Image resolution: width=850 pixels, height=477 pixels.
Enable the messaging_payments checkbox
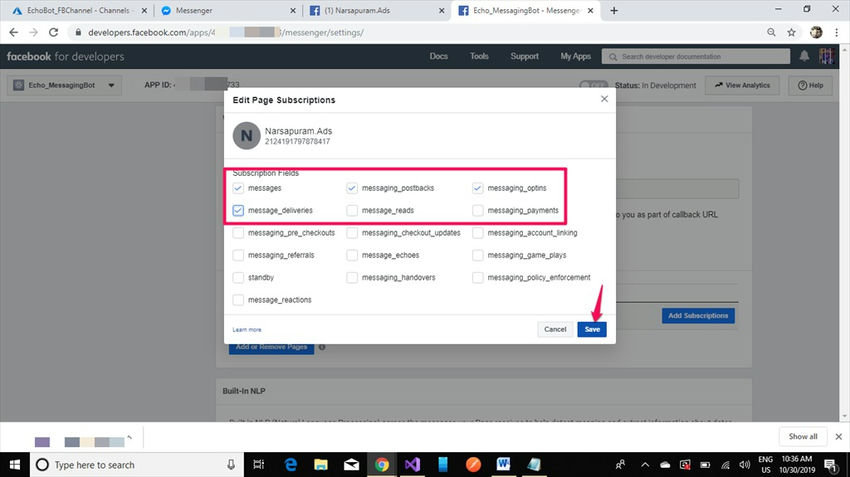477,210
